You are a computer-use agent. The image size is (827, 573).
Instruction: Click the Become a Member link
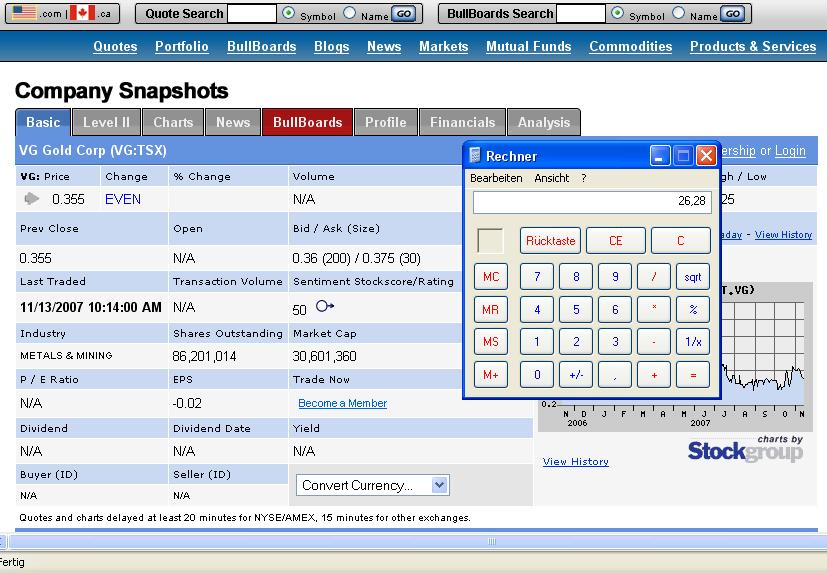coord(342,403)
